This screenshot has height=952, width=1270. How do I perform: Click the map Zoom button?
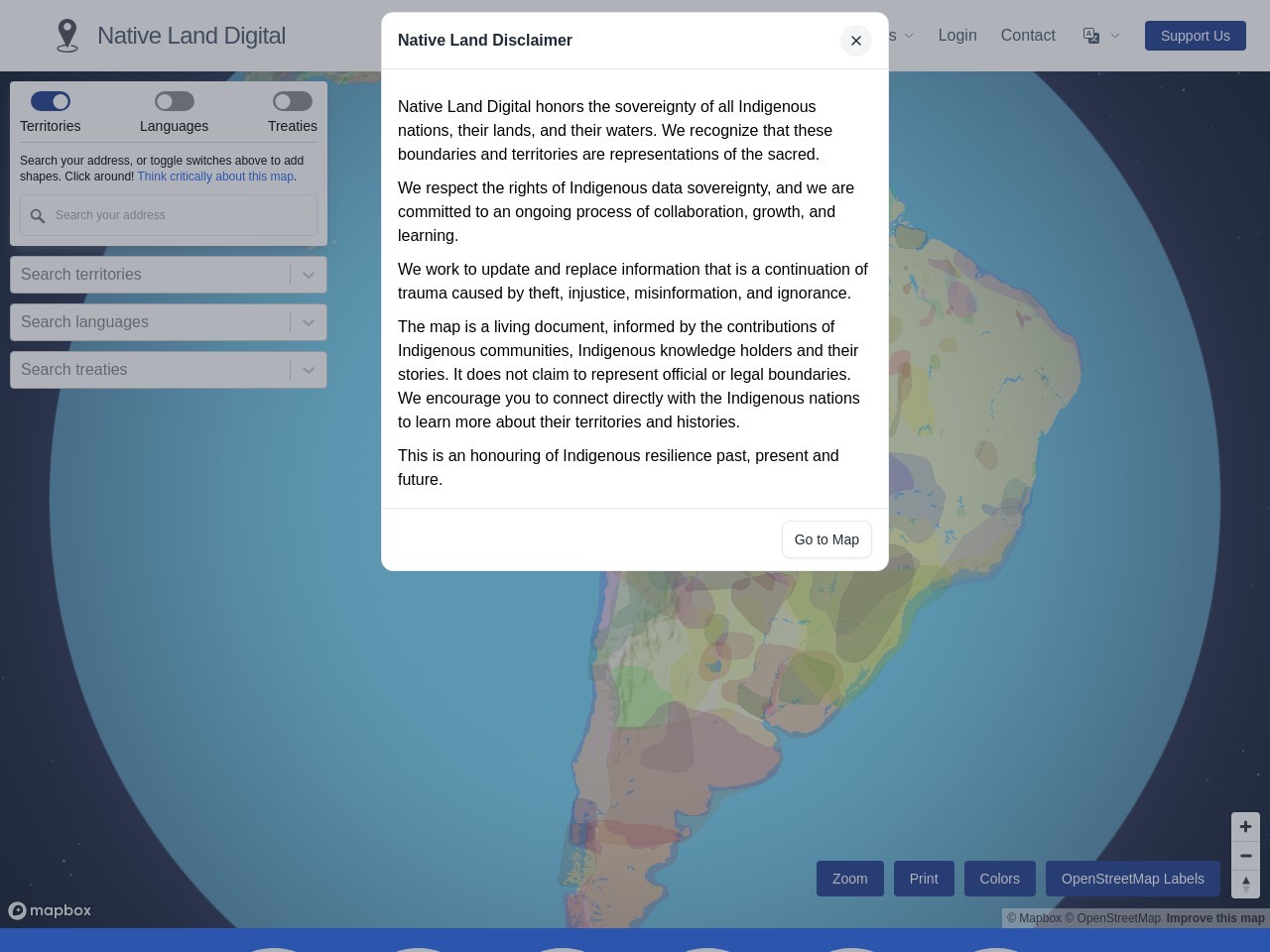[x=850, y=879]
